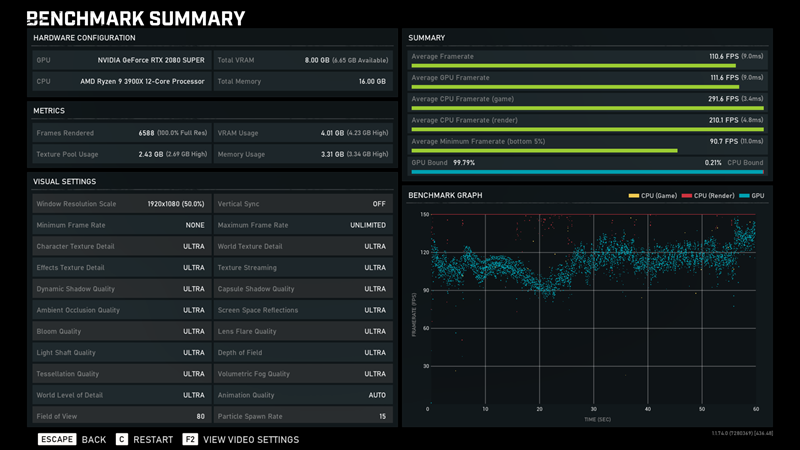The width and height of the screenshot is (800, 450).
Task: Select the Visual Settings section header
Action: pyautogui.click(x=65, y=182)
